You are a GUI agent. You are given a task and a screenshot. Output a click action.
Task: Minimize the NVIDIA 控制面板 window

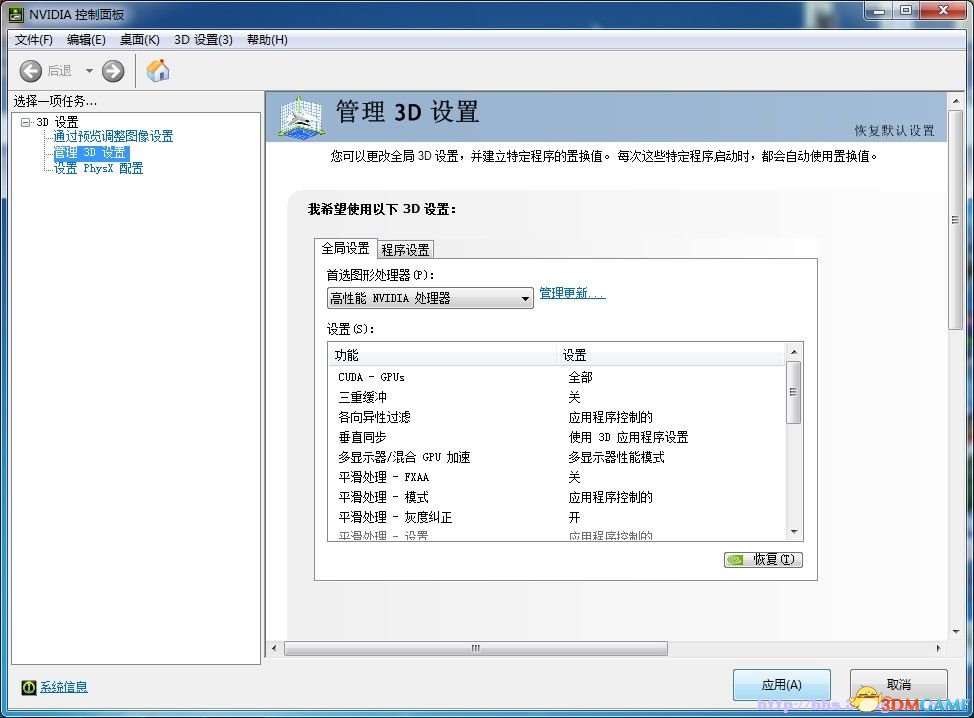(x=879, y=11)
